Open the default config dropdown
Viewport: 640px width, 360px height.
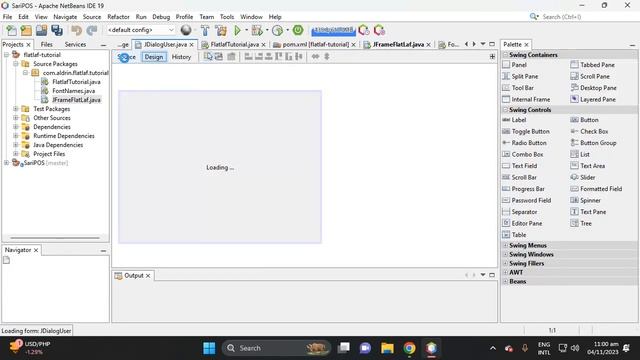141,30
